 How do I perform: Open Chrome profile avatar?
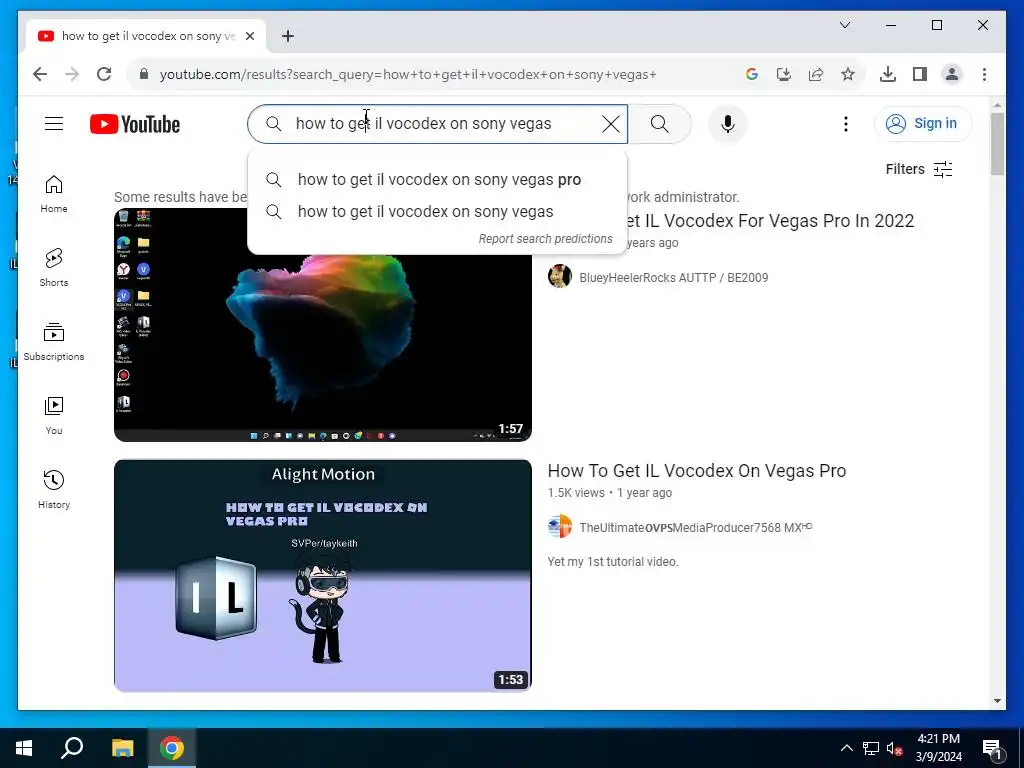952,74
